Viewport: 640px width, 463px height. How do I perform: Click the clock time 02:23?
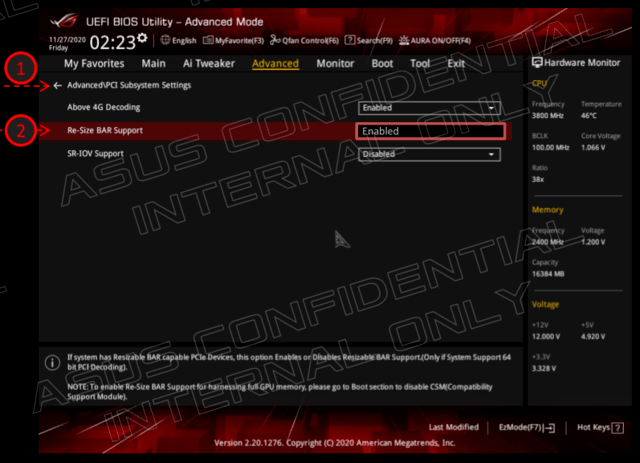pos(112,42)
